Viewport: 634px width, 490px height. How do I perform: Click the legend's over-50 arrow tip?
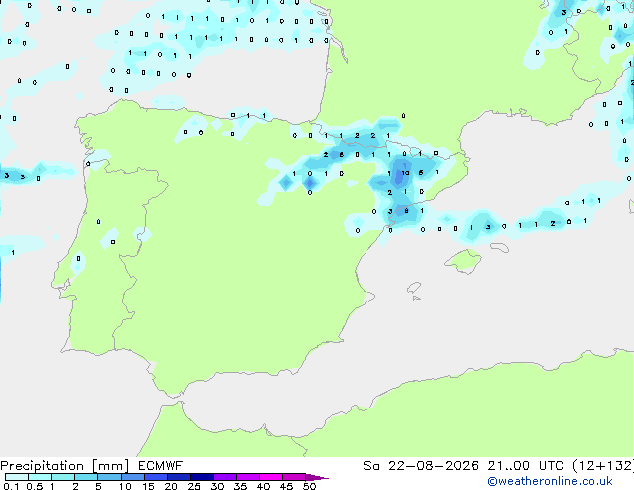tap(317, 477)
